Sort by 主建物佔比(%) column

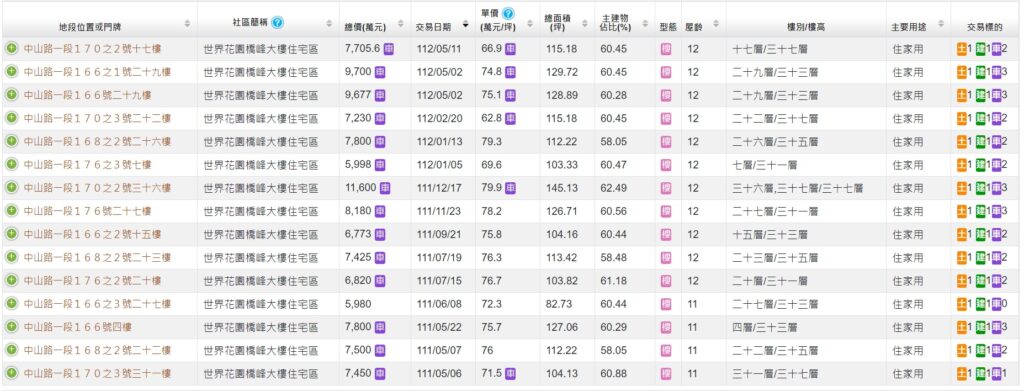(645, 23)
